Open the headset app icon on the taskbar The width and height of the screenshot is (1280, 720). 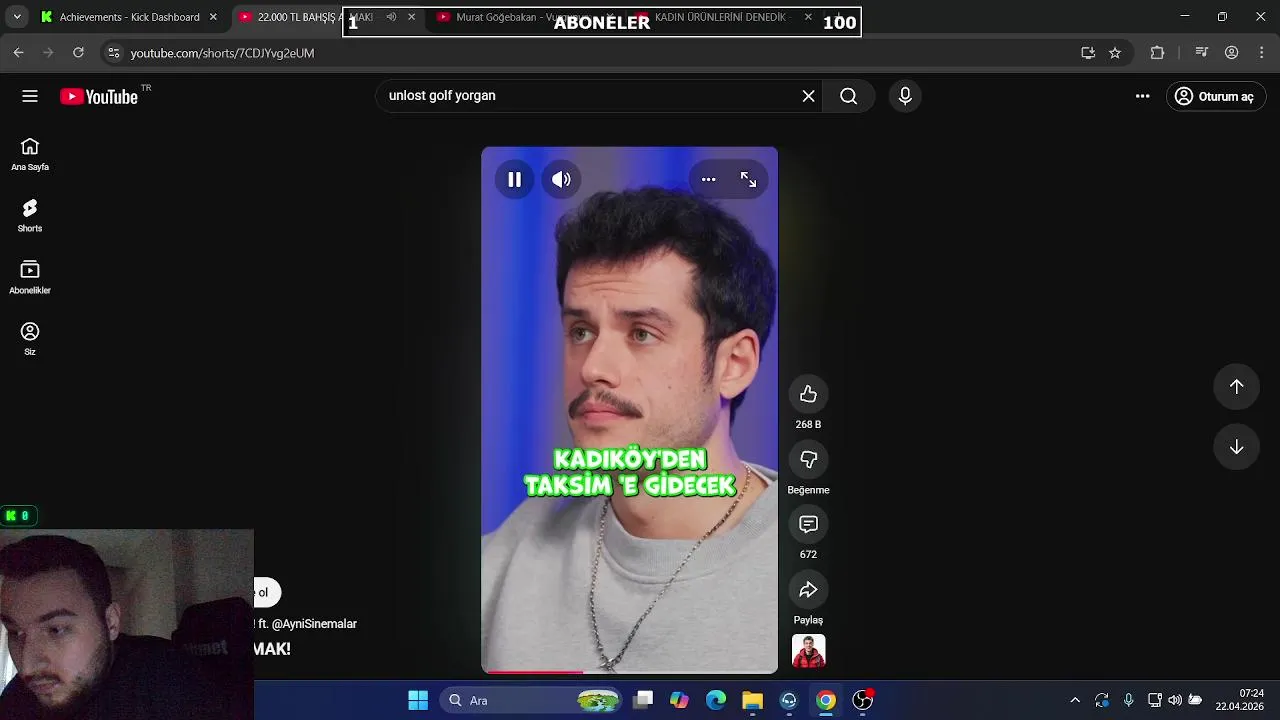point(789,700)
